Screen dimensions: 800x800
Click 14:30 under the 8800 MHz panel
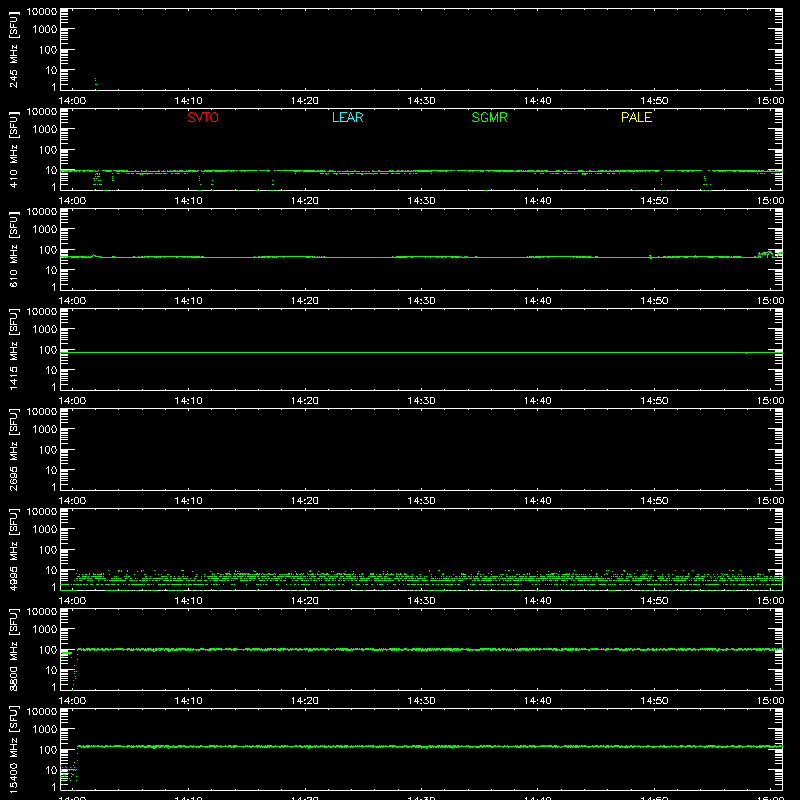(x=421, y=701)
